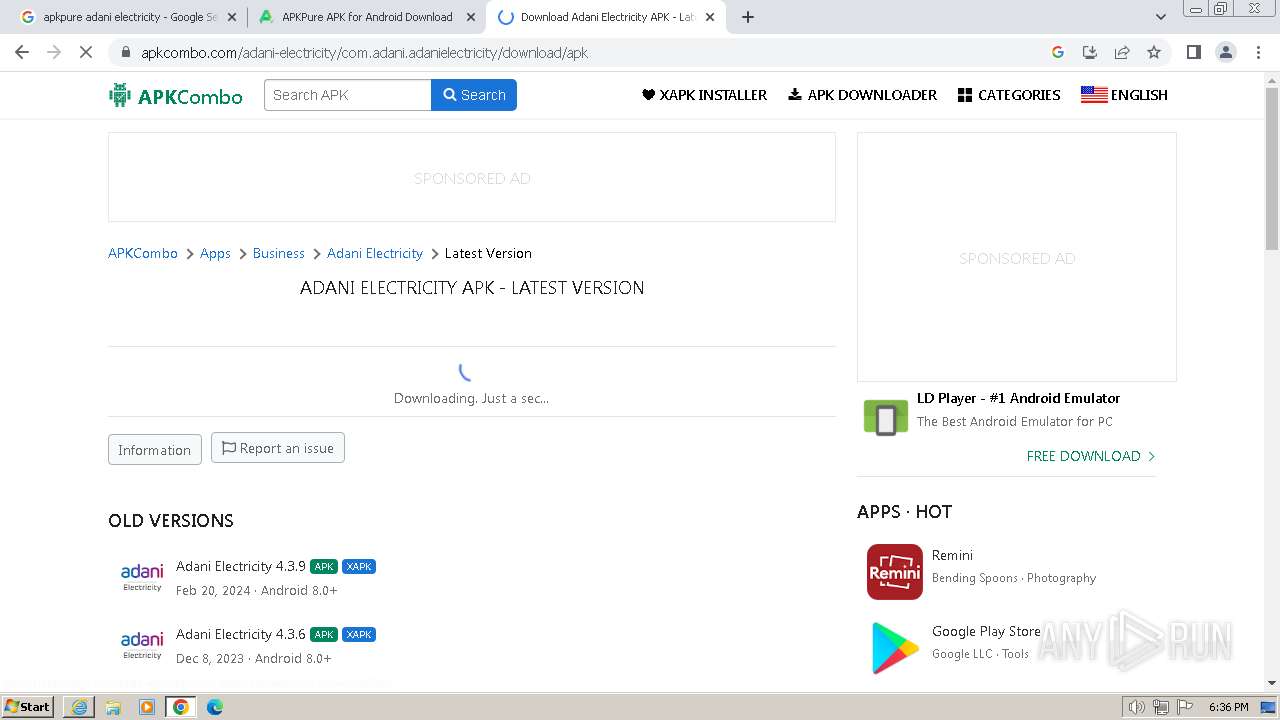The height and width of the screenshot is (720, 1280).
Task: Open the Chrome profile avatar
Action: click(1226, 52)
